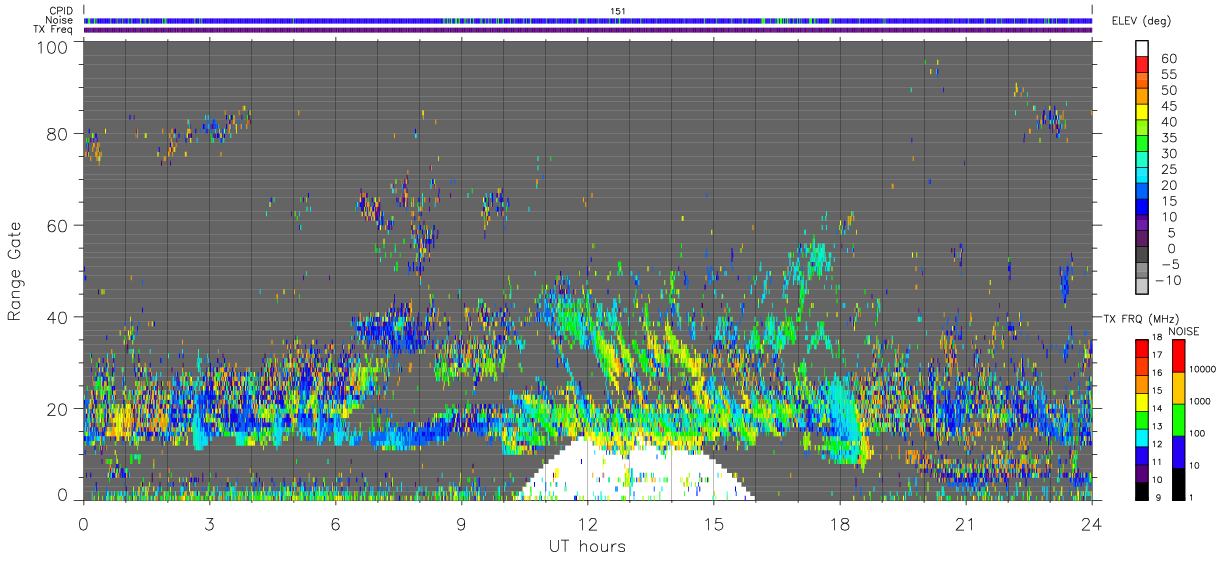Click x-axis tick label '15' under the plot

tap(714, 524)
